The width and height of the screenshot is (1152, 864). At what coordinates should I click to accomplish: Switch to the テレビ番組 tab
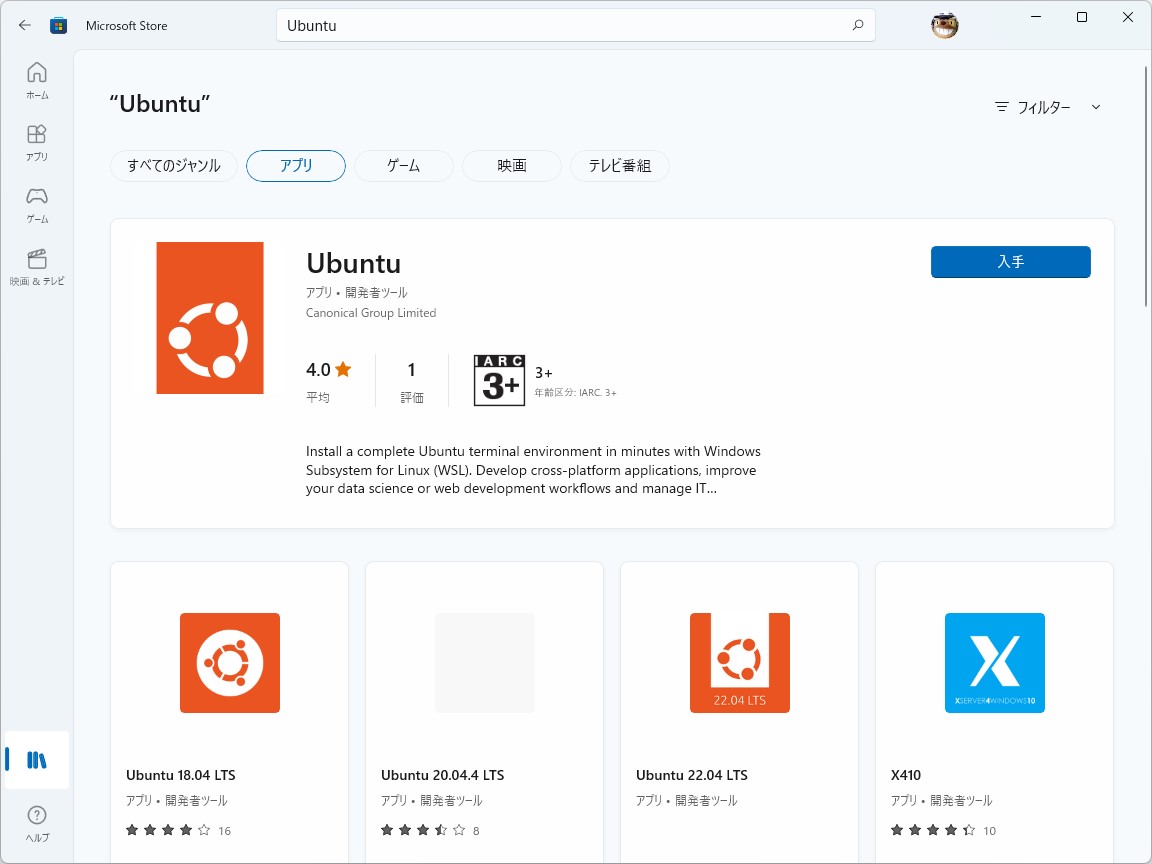pos(619,166)
